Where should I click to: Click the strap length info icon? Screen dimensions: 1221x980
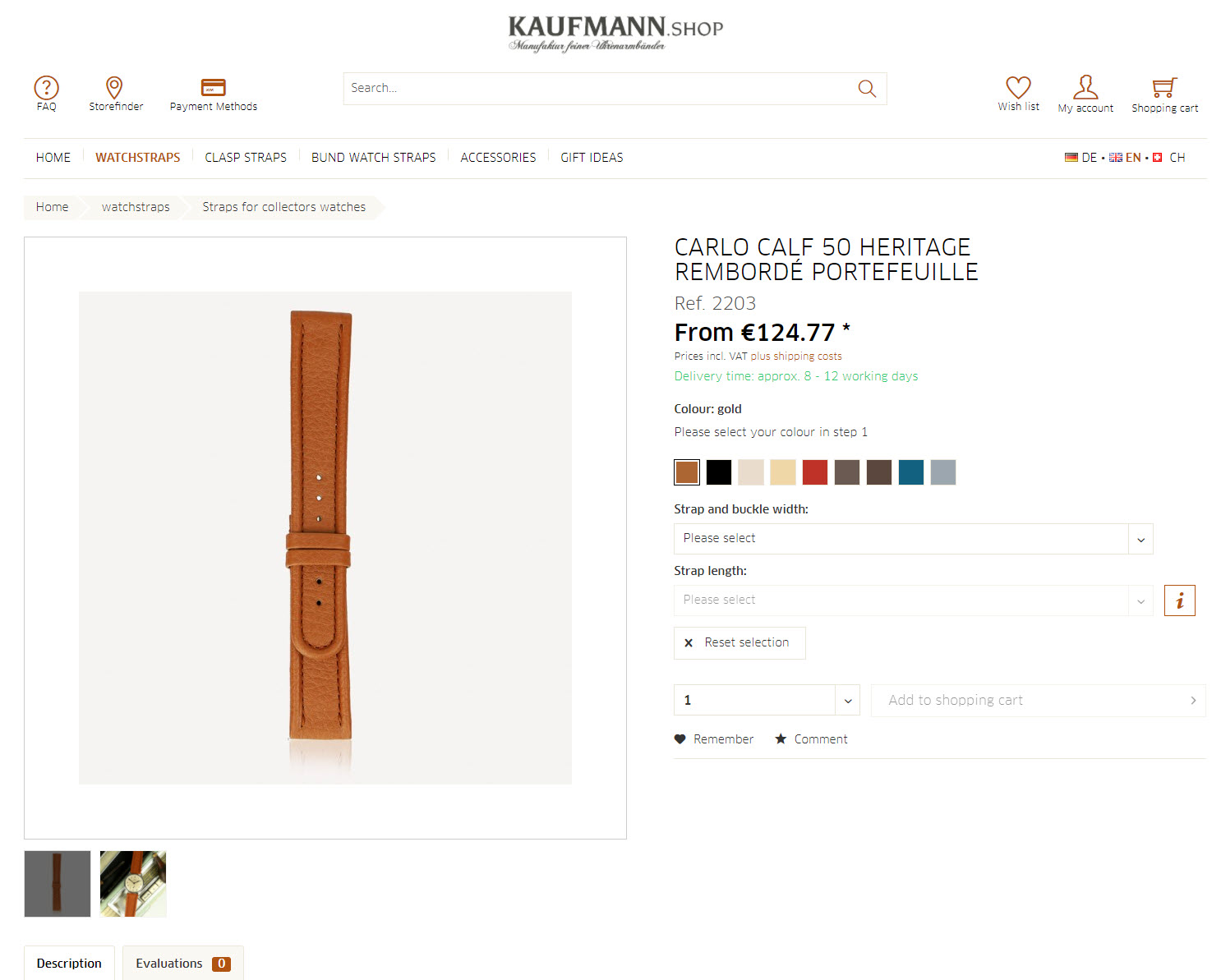[1179, 600]
